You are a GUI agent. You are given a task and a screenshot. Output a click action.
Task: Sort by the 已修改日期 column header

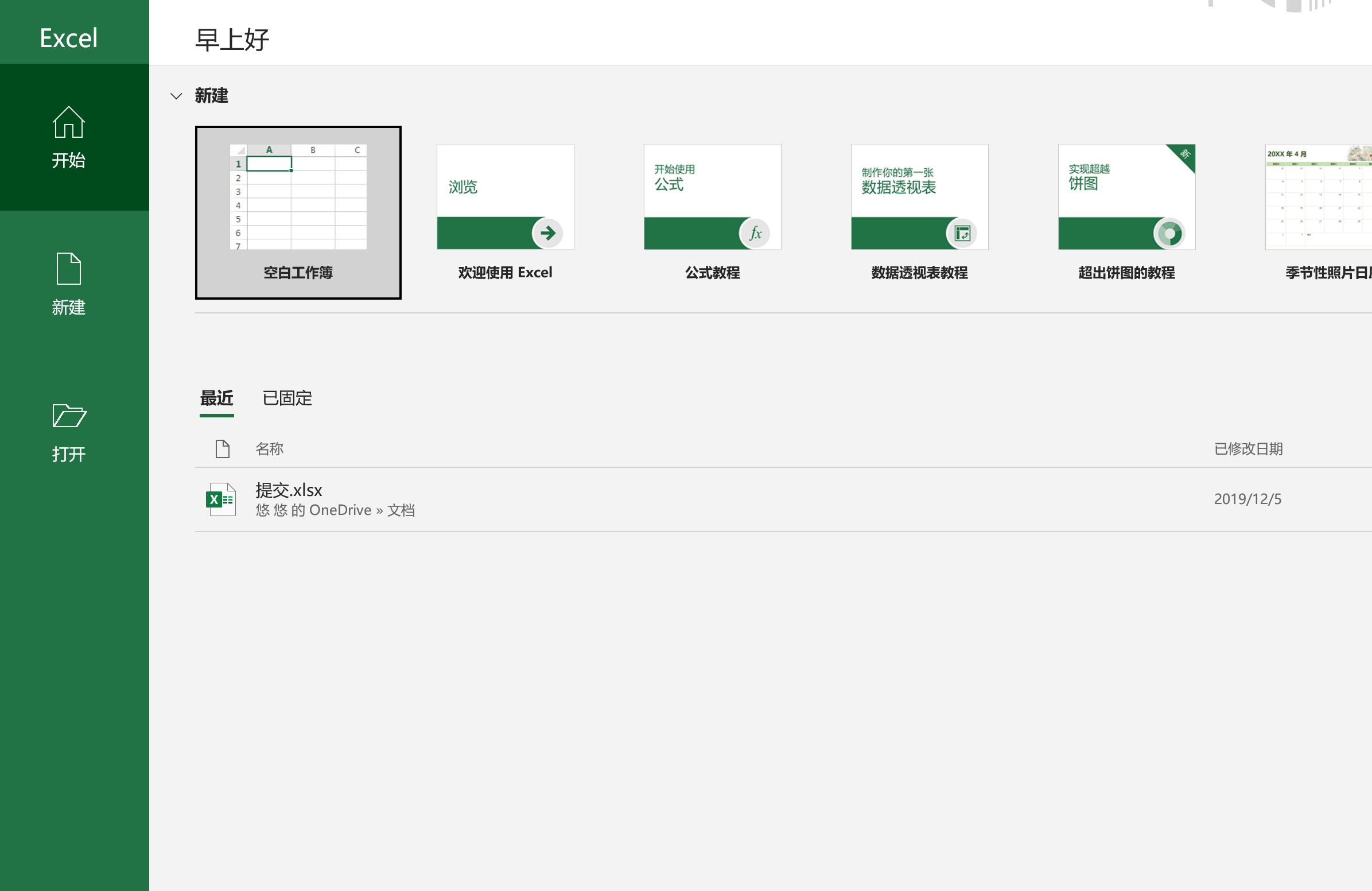pyautogui.click(x=1248, y=449)
